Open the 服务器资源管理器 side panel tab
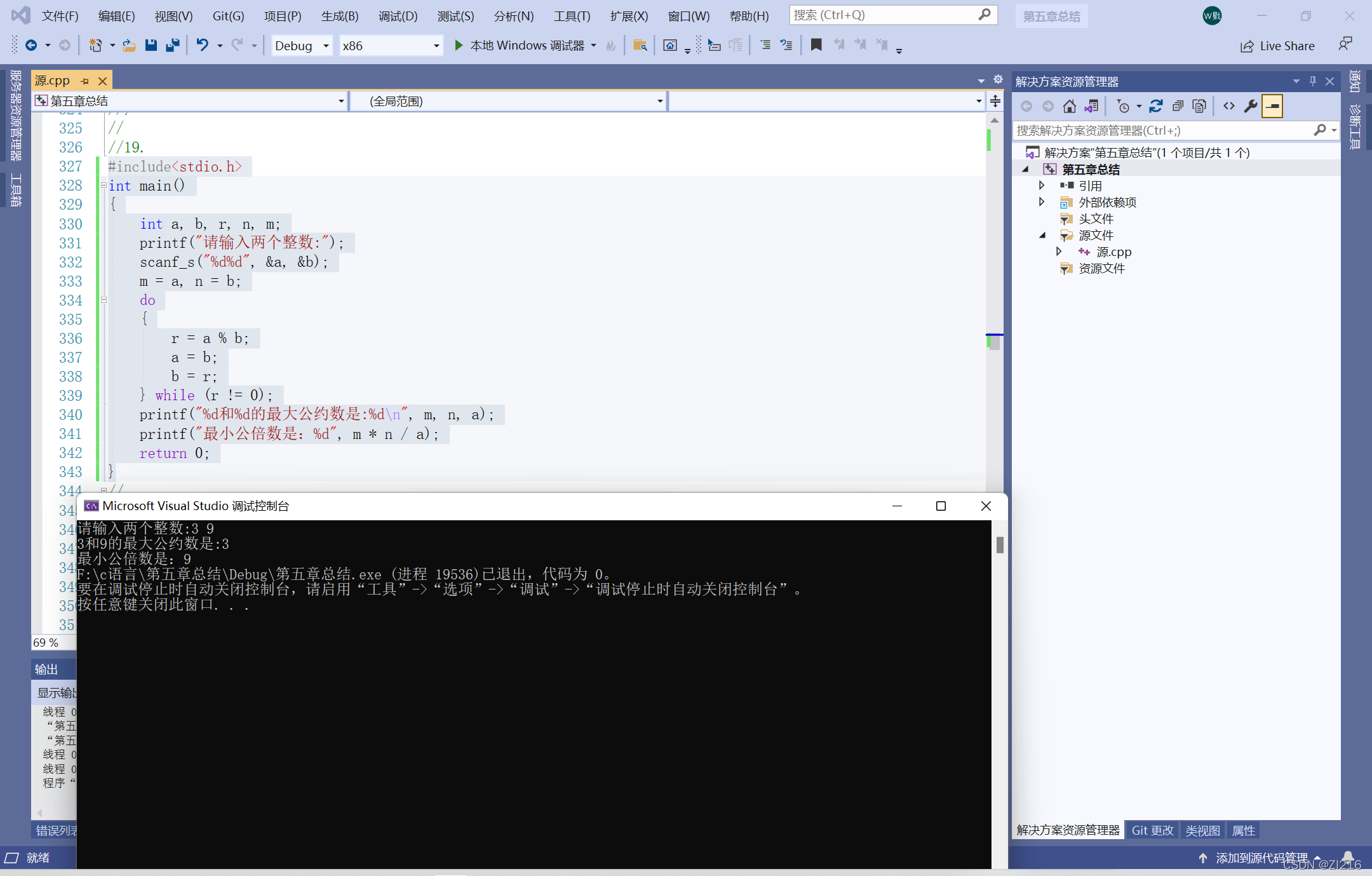 [15, 115]
